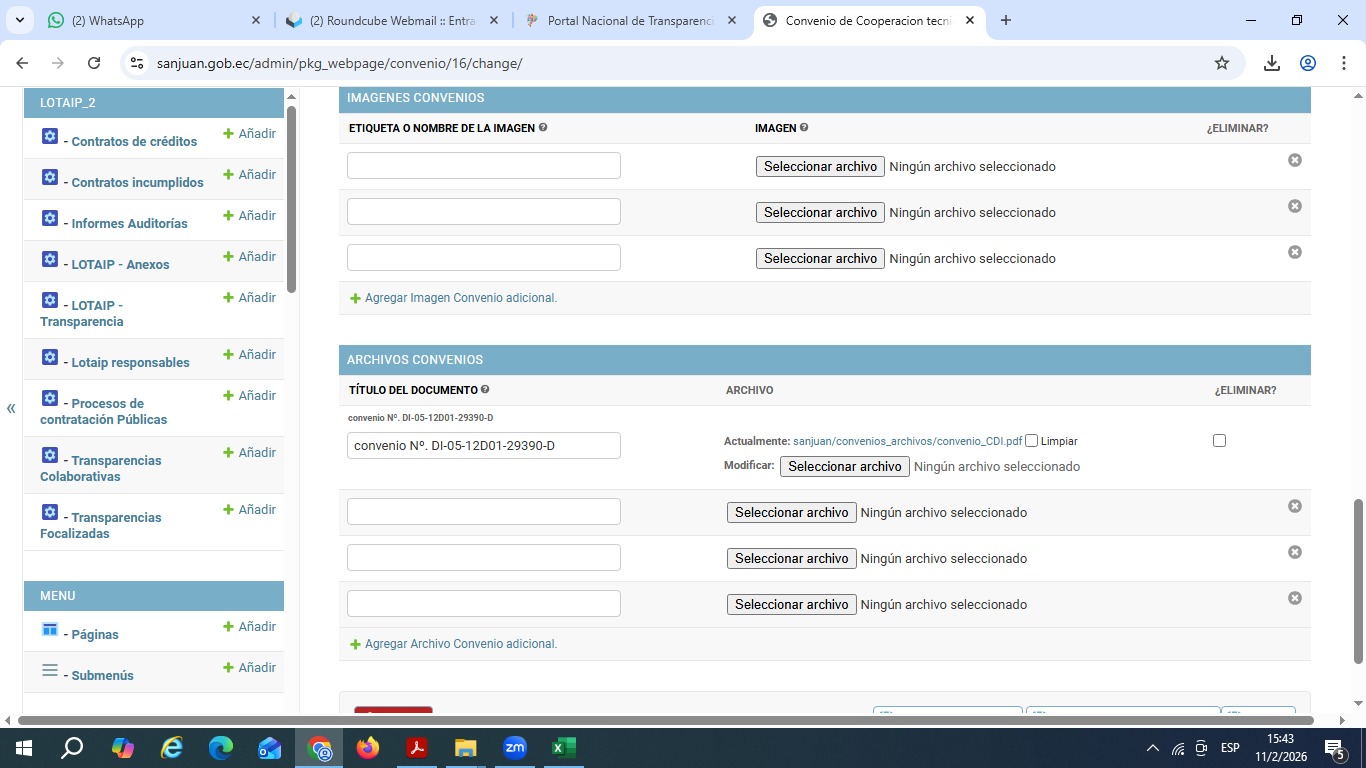Viewport: 1366px width, 768px height.
Task: Collapse the sidebar with the double chevron
Action: [11, 408]
